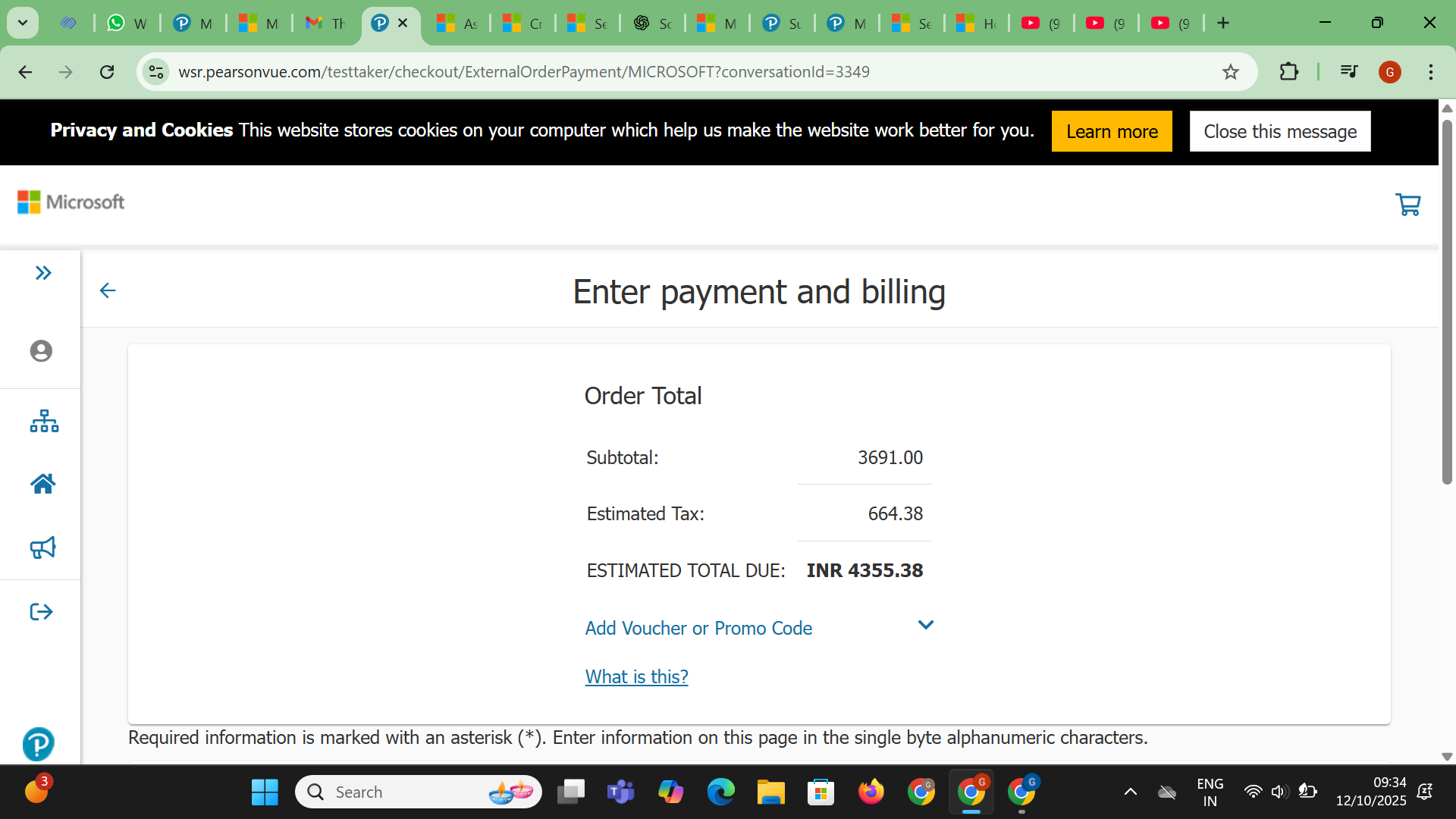The image size is (1456, 819).
Task: Click the Microsoft logo
Action: tap(71, 202)
